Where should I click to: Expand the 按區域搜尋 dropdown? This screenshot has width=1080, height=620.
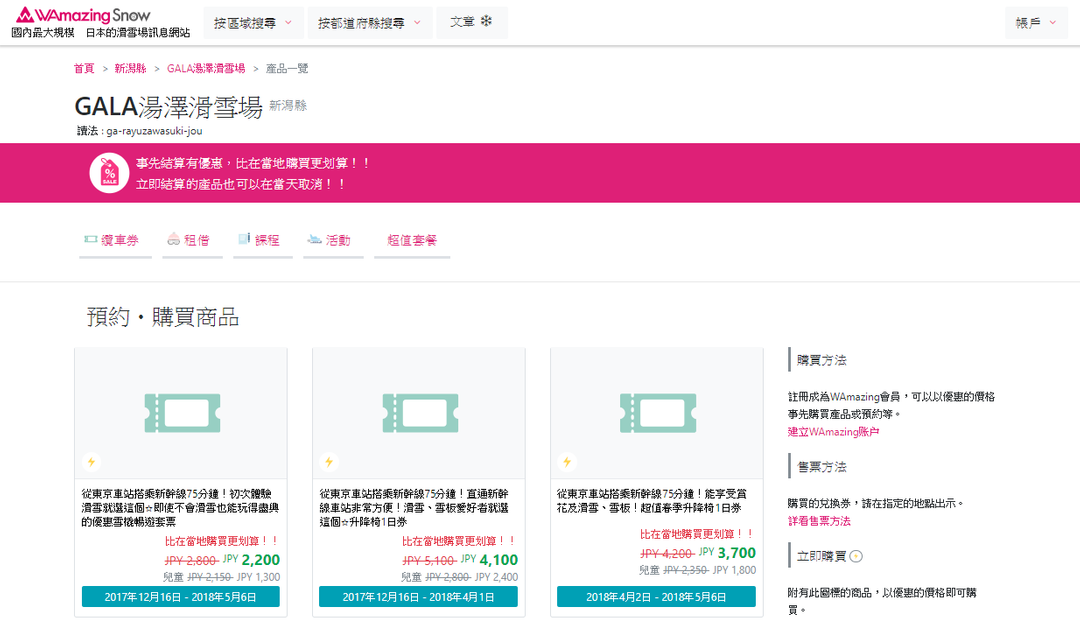pos(252,23)
